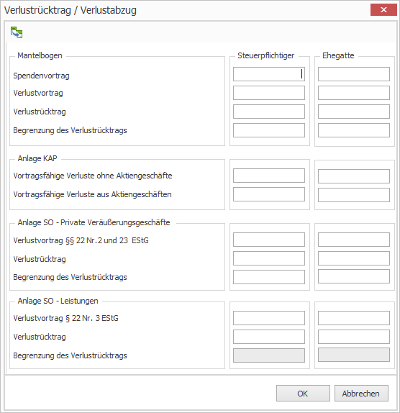Select Verlustvortrag §§ 22 Nr. 2 und 23 Steuerpflichtiger field
The height and width of the screenshot is (413, 400).
(x=269, y=240)
